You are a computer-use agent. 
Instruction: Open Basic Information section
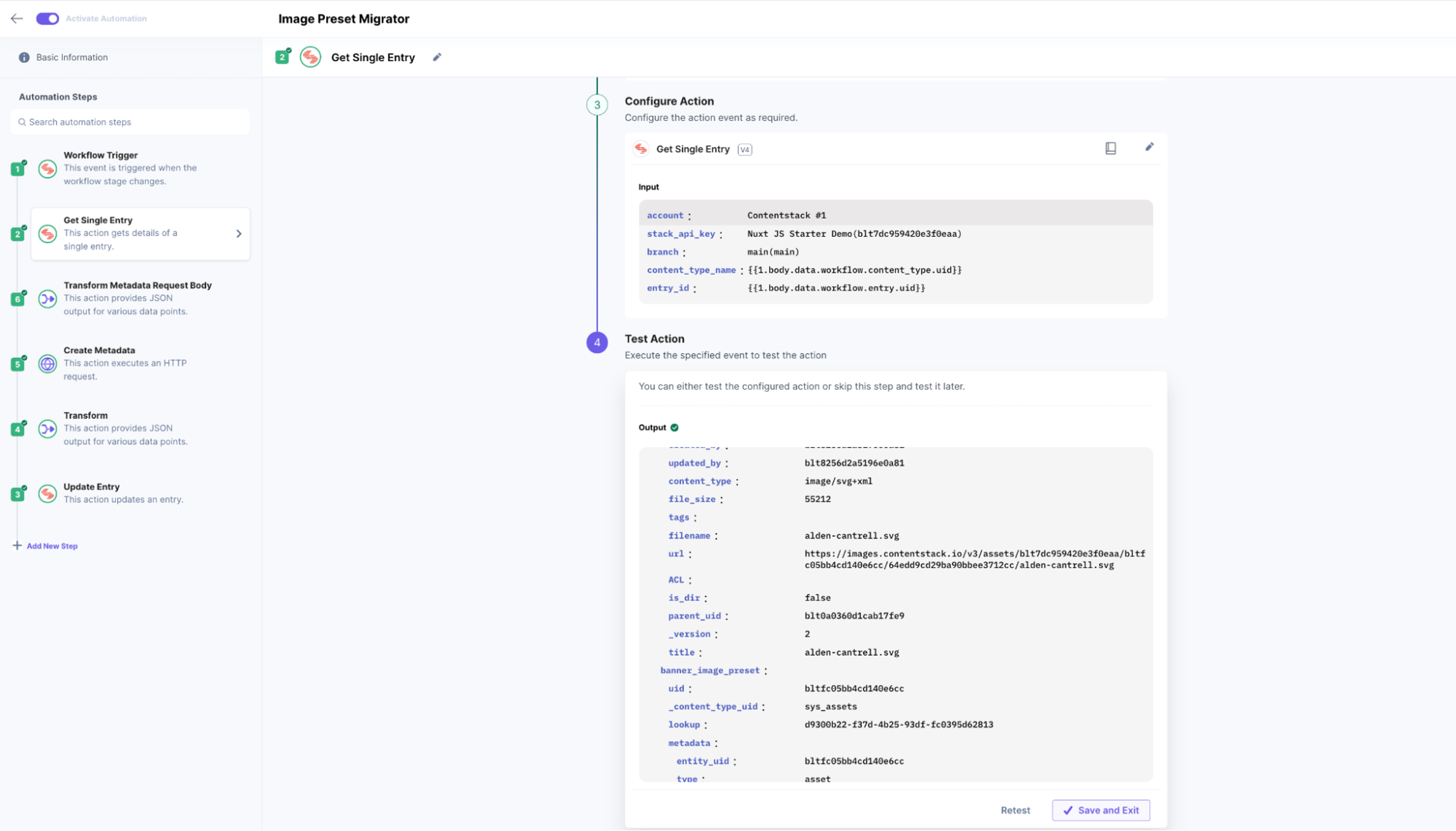point(71,57)
